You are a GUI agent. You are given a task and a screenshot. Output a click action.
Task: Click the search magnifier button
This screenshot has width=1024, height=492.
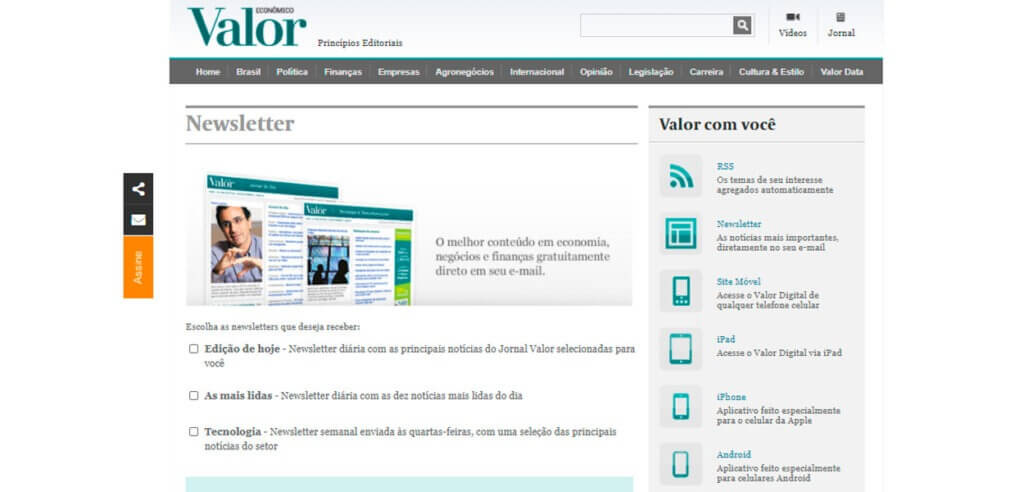(x=742, y=25)
